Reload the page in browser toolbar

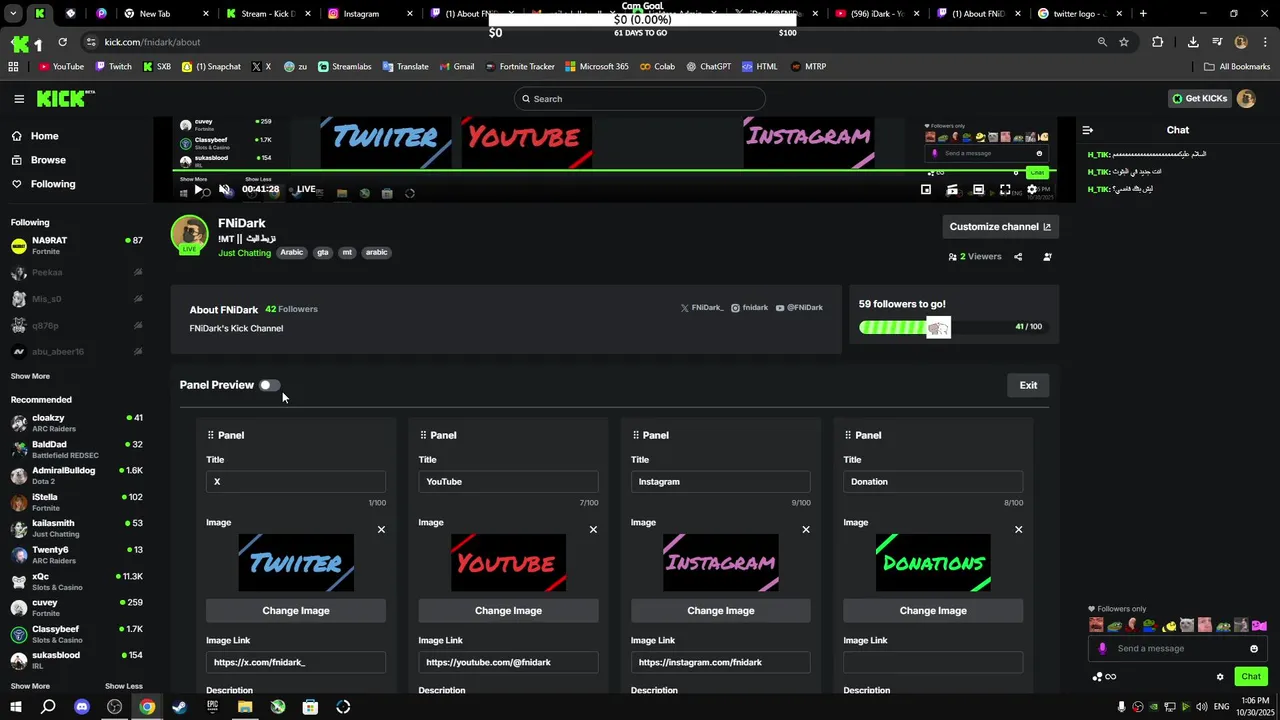coord(62,42)
